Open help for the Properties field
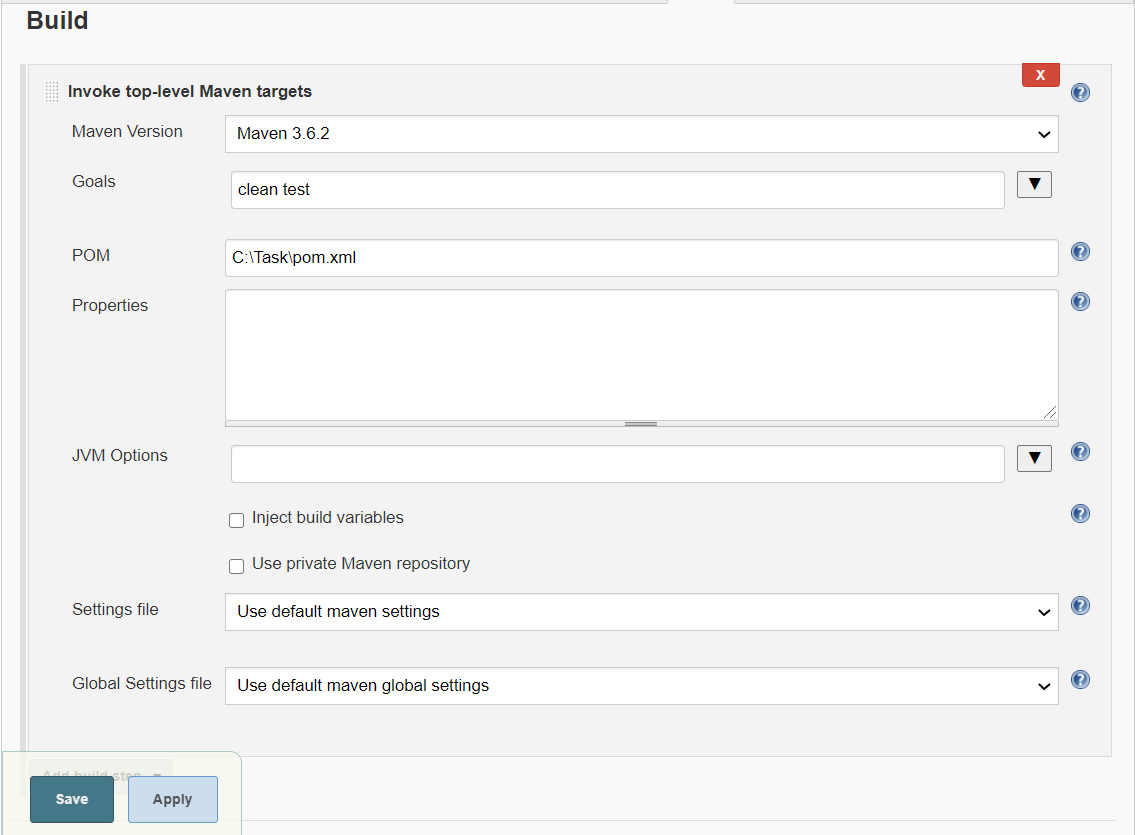Screen dimensions: 1135x835 coord(1080,301)
